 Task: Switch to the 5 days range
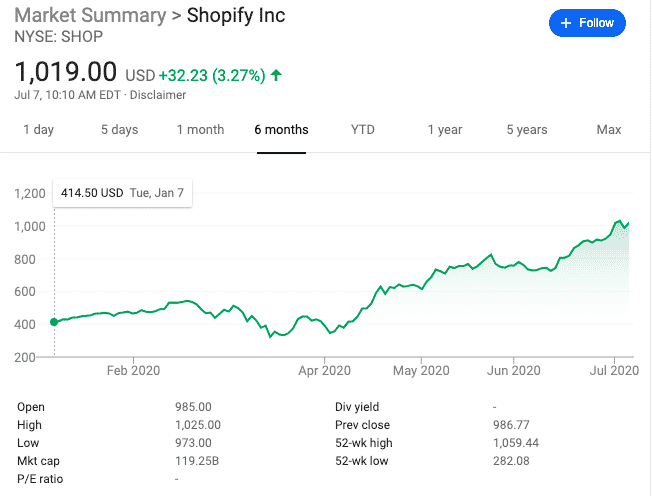[x=119, y=130]
